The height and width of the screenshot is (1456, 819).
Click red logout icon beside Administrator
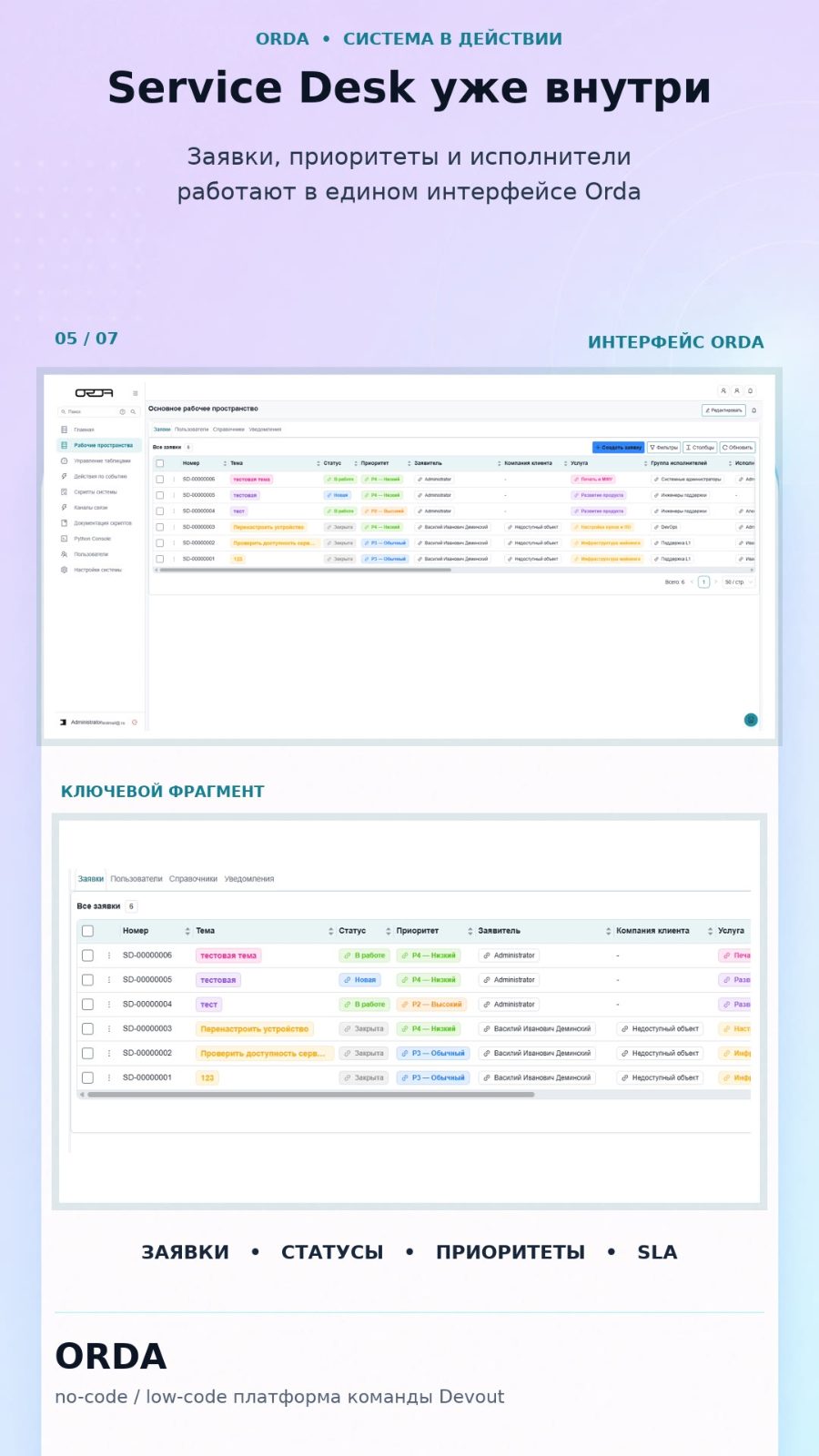135,722
